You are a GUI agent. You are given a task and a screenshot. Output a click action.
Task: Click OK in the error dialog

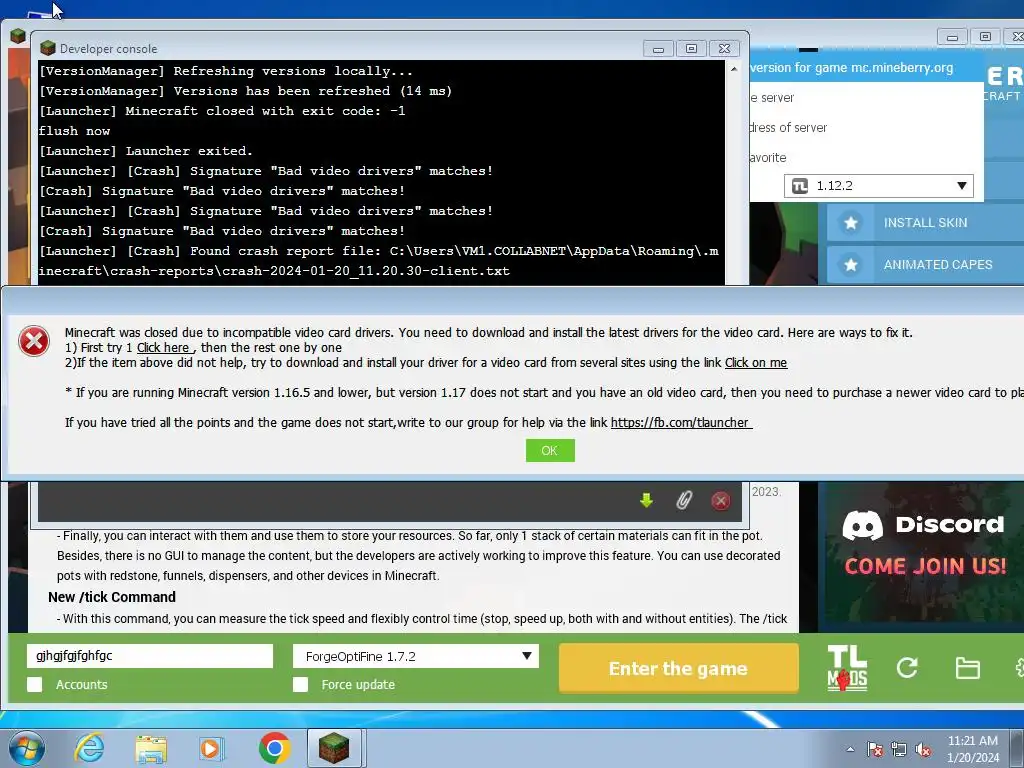(x=550, y=451)
